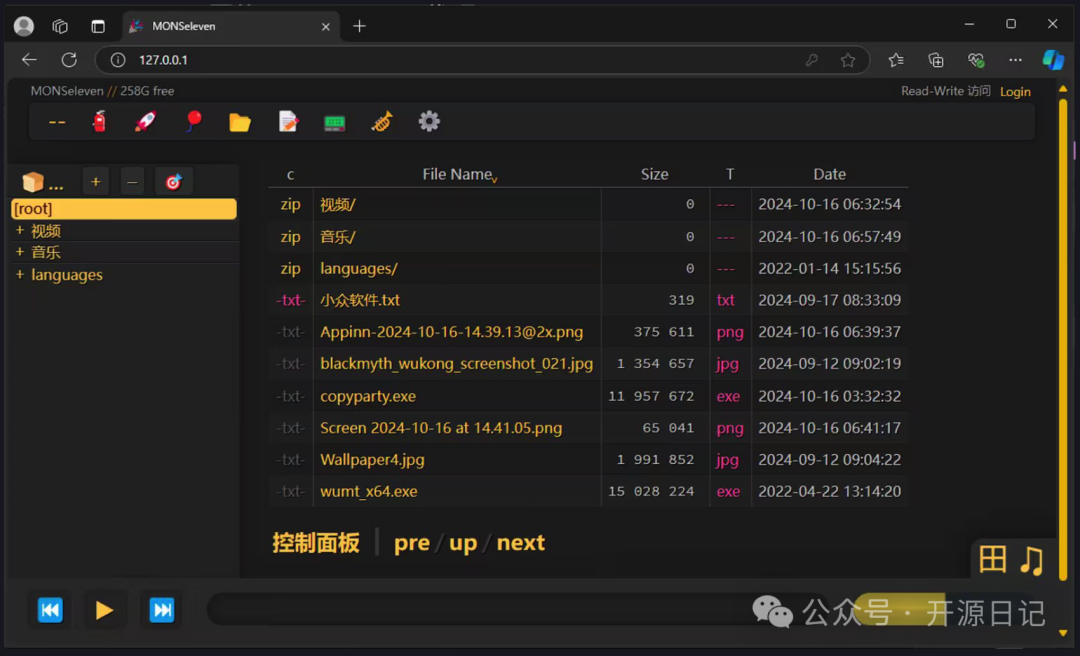The height and width of the screenshot is (656, 1080).
Task: Open the rocket upload icon
Action: tap(146, 122)
